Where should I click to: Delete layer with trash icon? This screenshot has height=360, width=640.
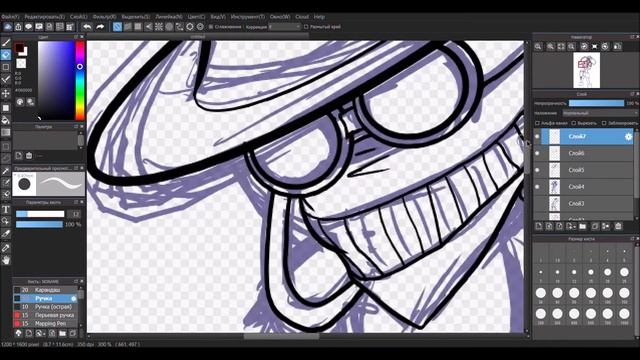[618, 226]
